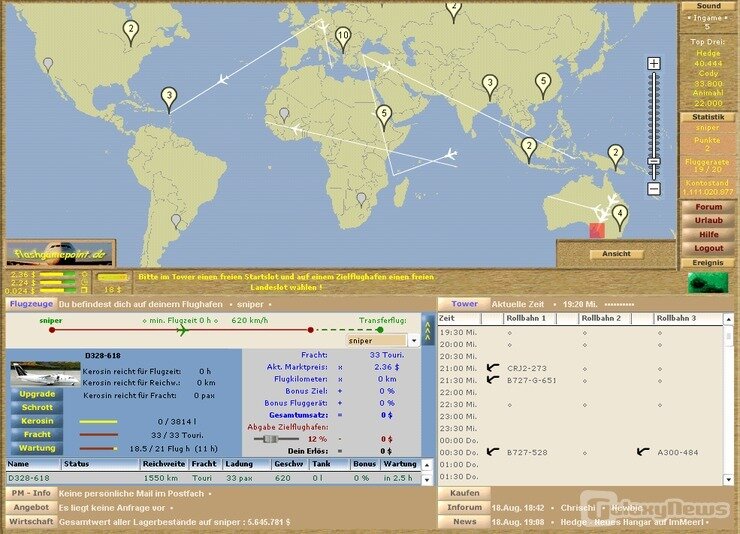This screenshot has width=740, height=534.
Task: Select Rollbahn 1 slot at 20:00 Mi.
Action: coord(510,344)
